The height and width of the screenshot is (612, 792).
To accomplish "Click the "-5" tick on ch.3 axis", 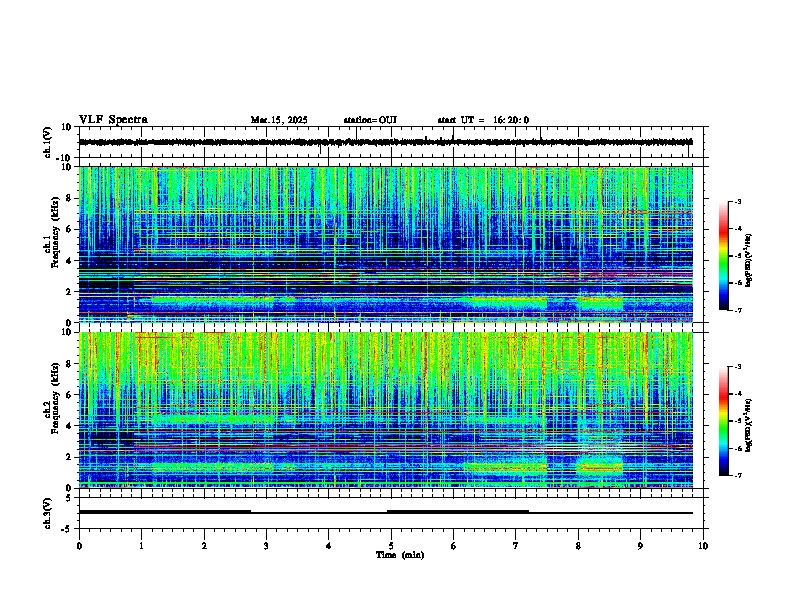I will click(x=68, y=529).
